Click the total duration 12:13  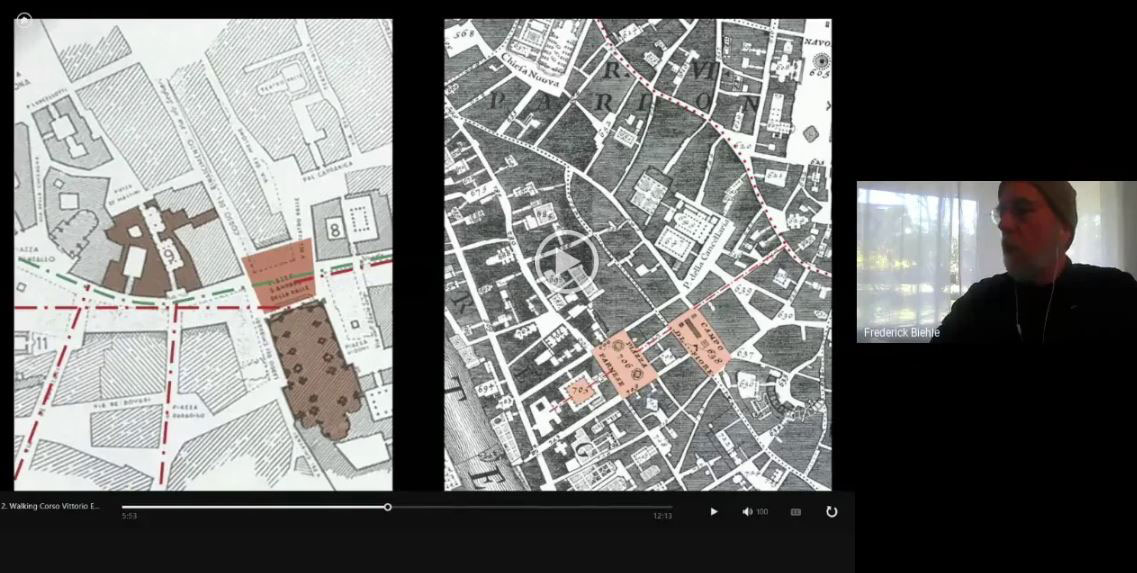[x=662, y=516]
